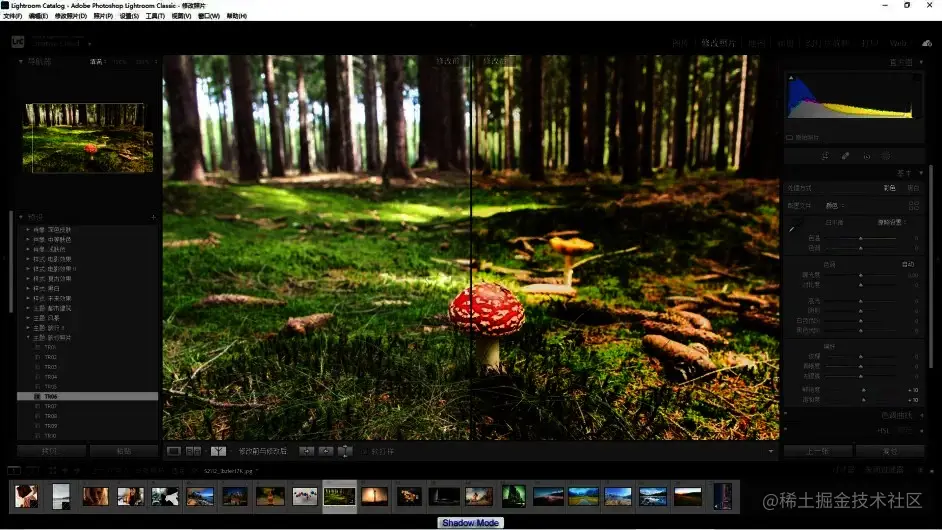The width and height of the screenshot is (942, 530).
Task: Click the grid view icon above filmstrip
Action: 52,470
